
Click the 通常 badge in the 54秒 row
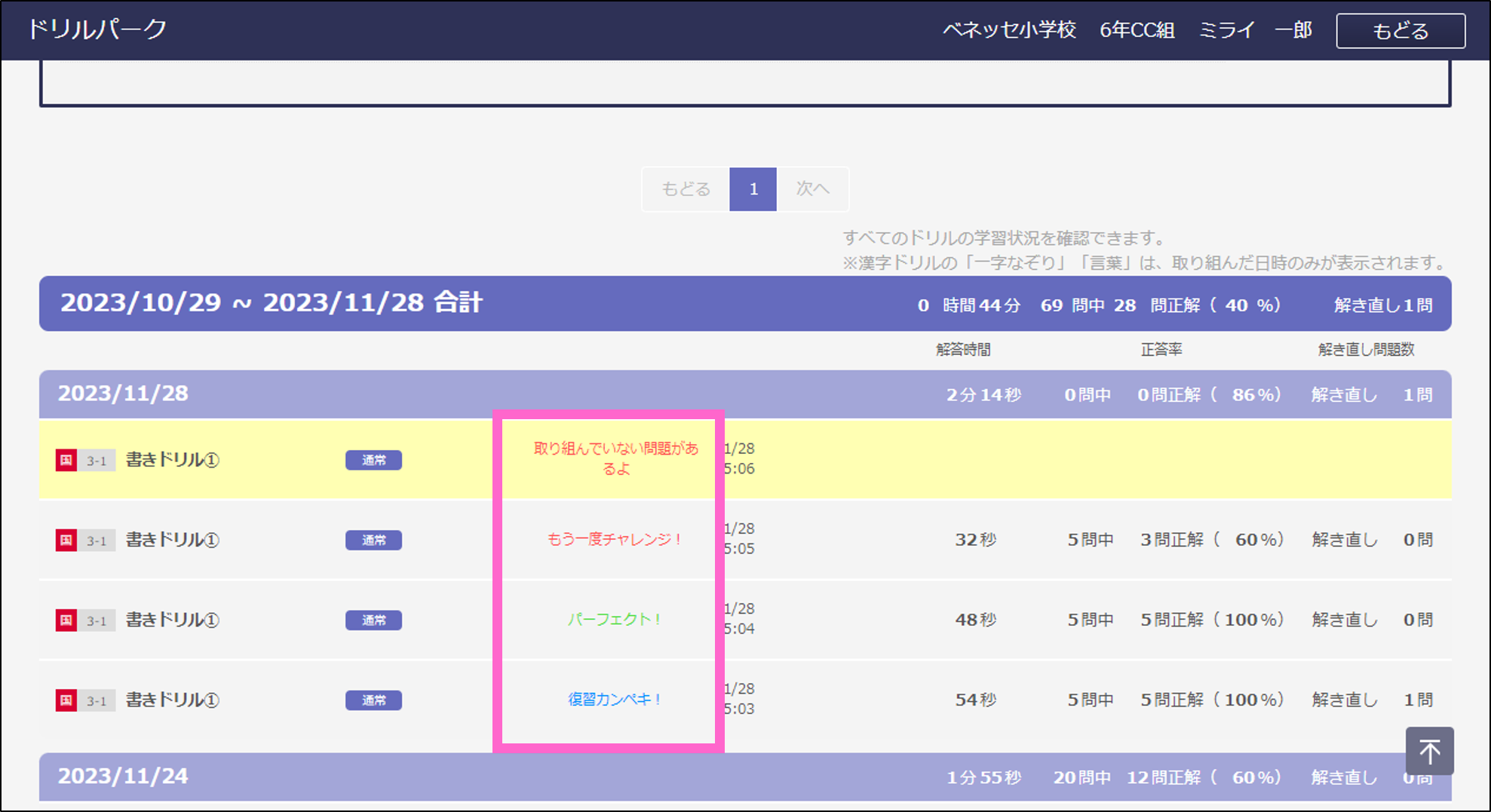pos(373,700)
